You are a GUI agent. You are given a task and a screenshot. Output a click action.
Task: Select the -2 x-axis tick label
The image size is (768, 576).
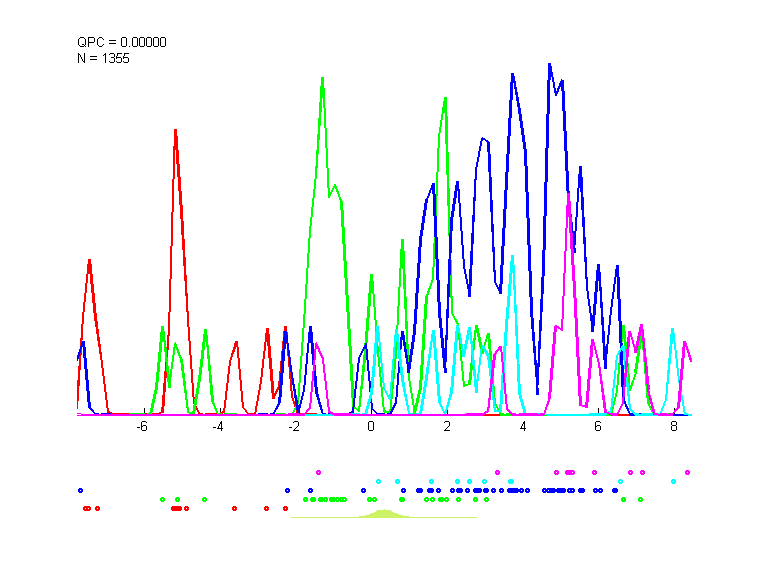pyautogui.click(x=294, y=427)
